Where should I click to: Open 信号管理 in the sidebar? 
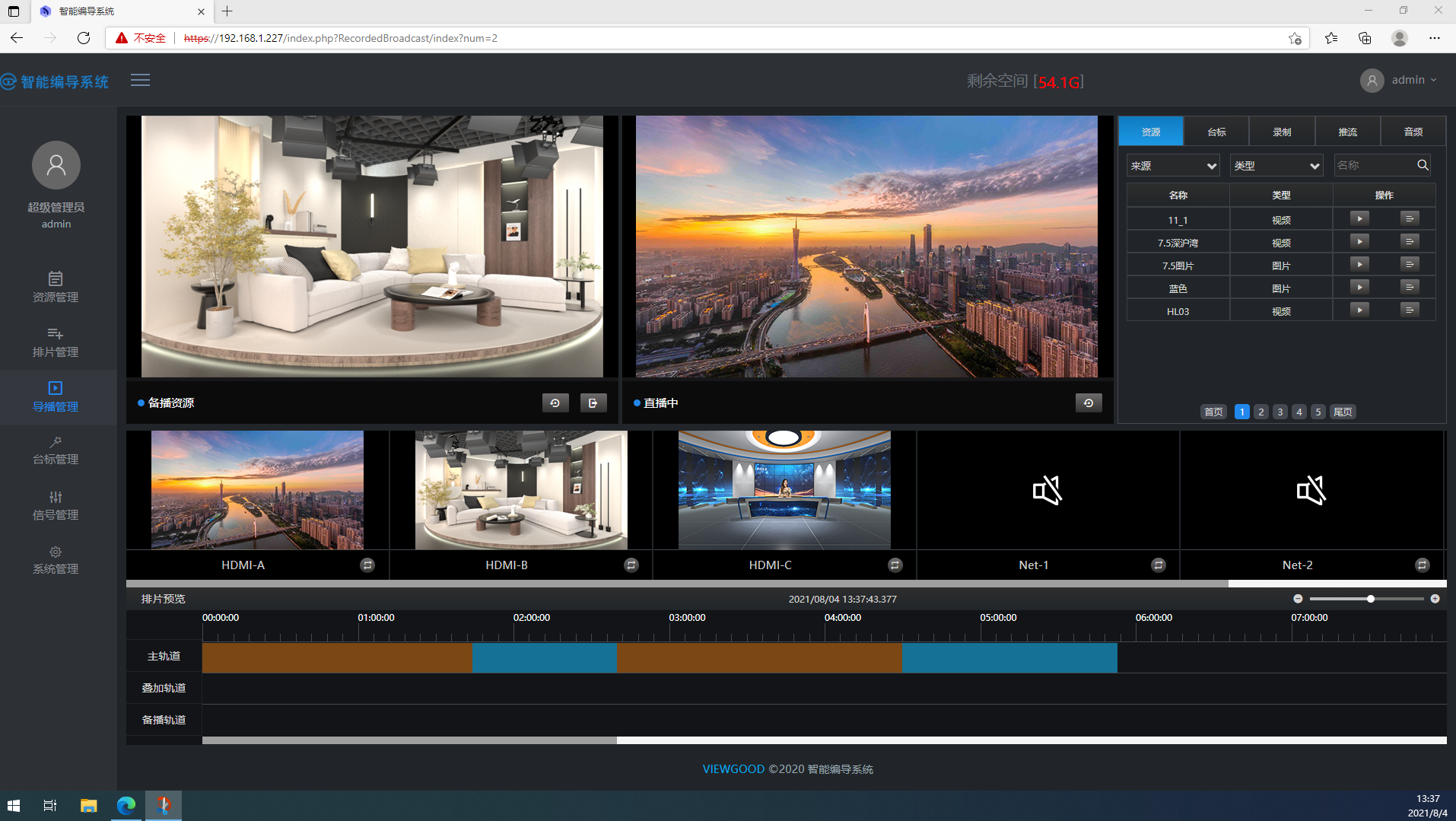coord(56,506)
